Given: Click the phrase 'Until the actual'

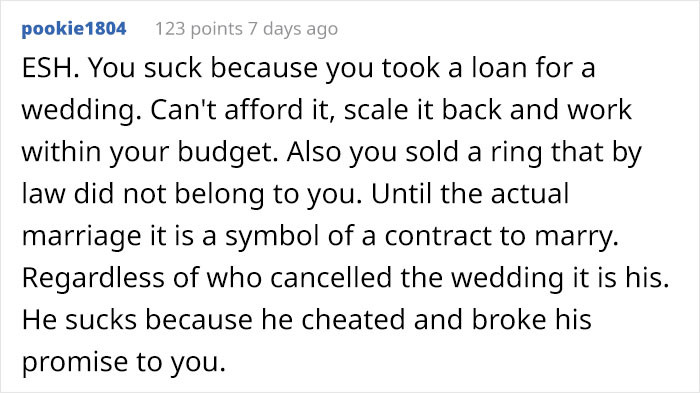Looking at the screenshot, I should point(470,194).
